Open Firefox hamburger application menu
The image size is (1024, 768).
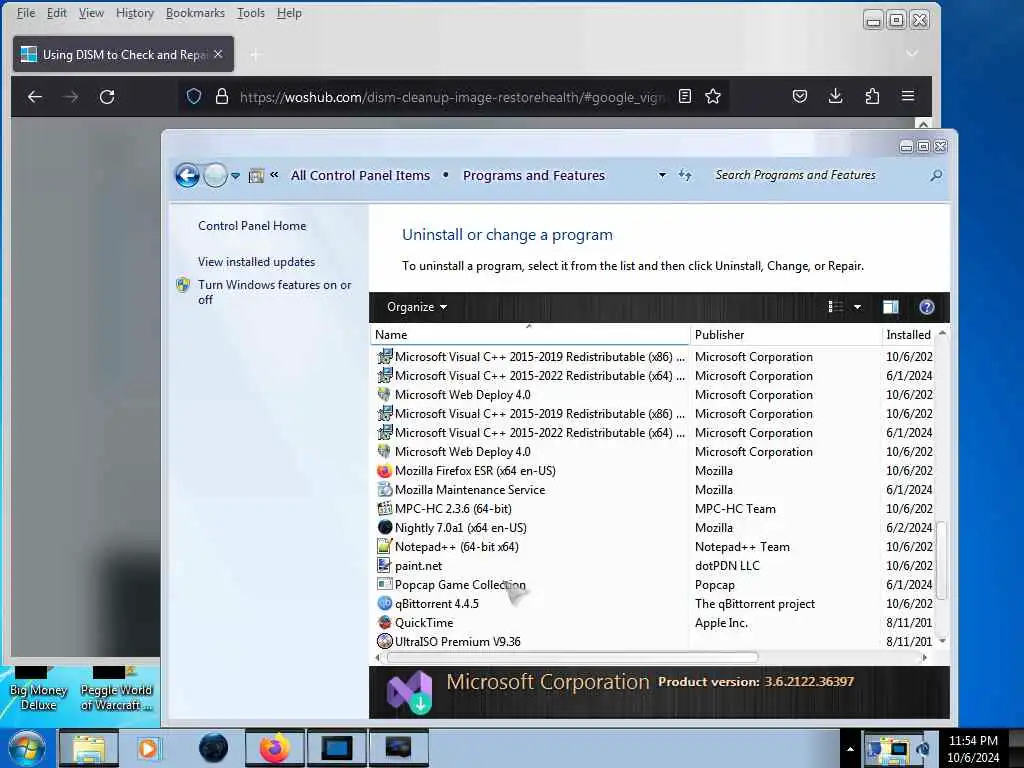tap(908, 97)
